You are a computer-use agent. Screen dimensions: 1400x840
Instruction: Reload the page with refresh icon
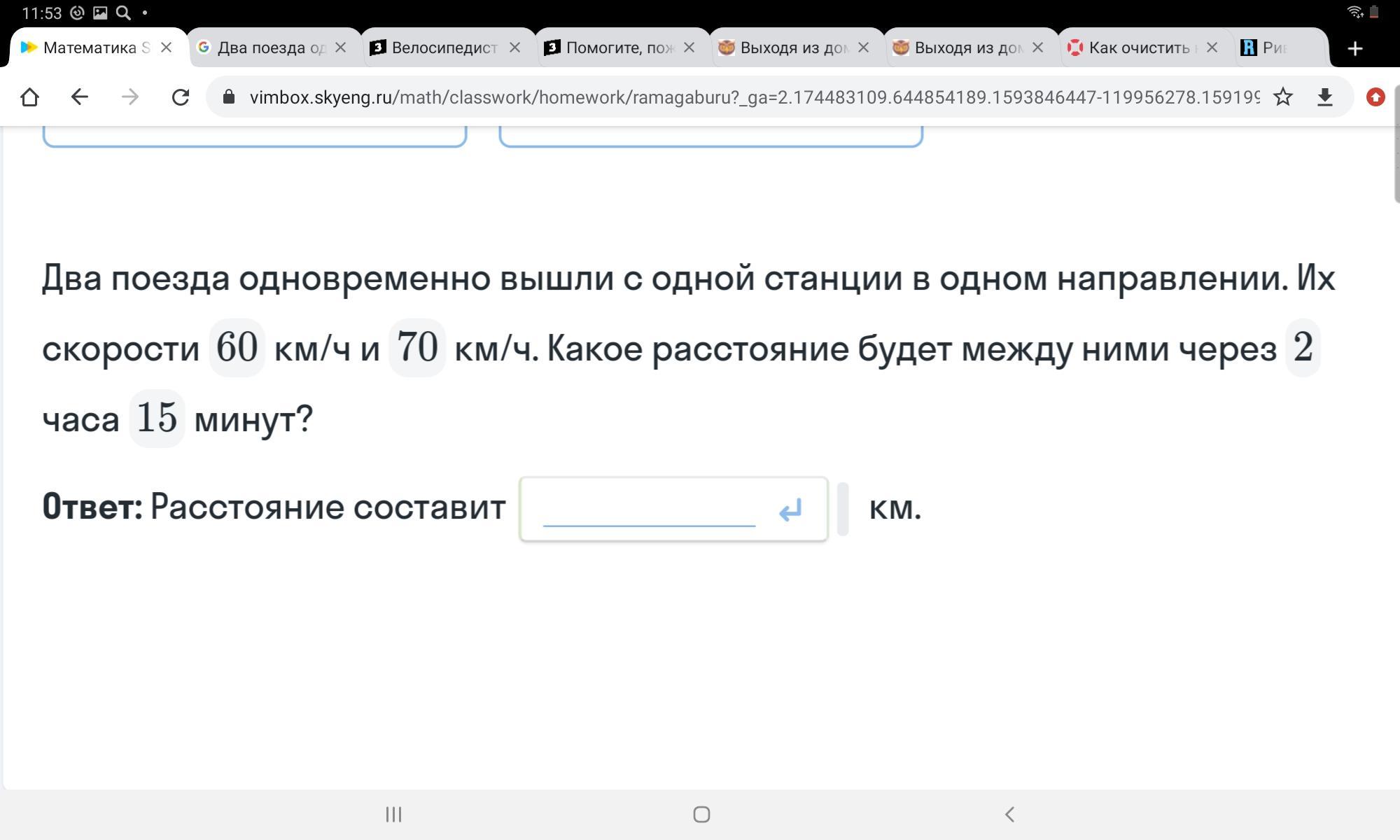tap(181, 97)
